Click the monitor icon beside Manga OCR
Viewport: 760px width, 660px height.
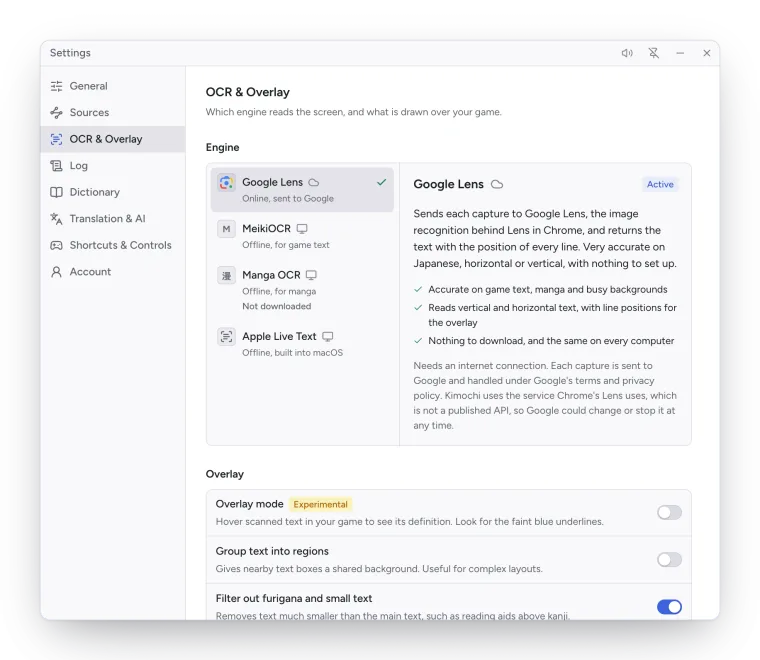(x=311, y=275)
